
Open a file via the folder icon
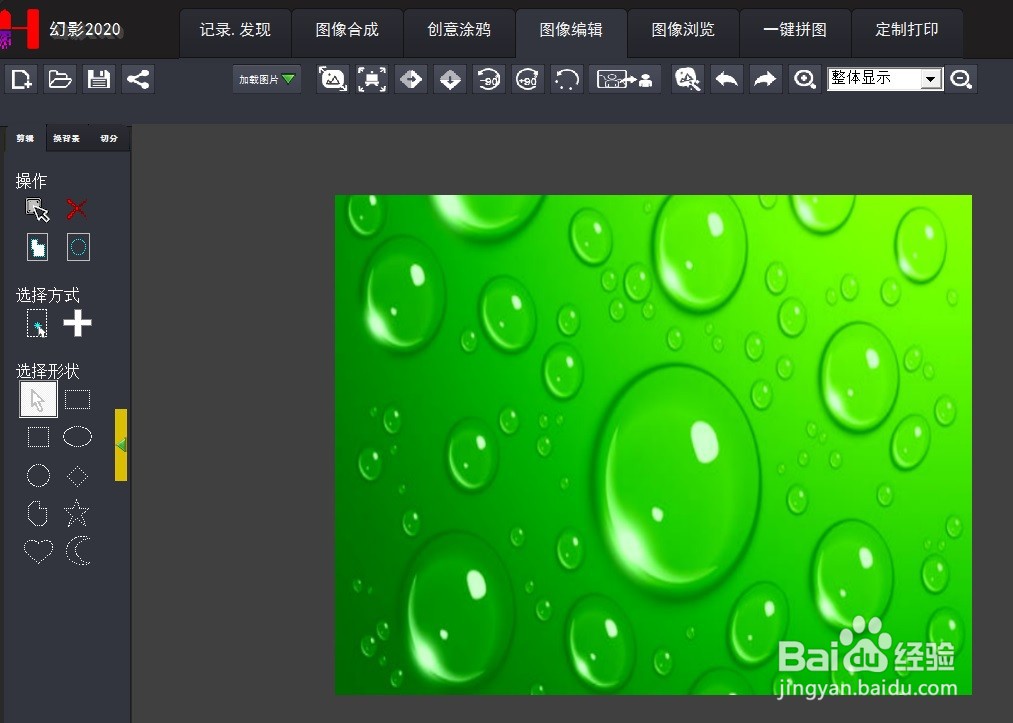tap(60, 79)
